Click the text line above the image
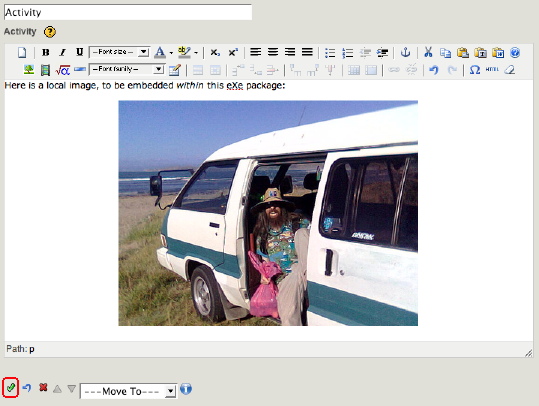The height and width of the screenshot is (406, 539). [145, 86]
